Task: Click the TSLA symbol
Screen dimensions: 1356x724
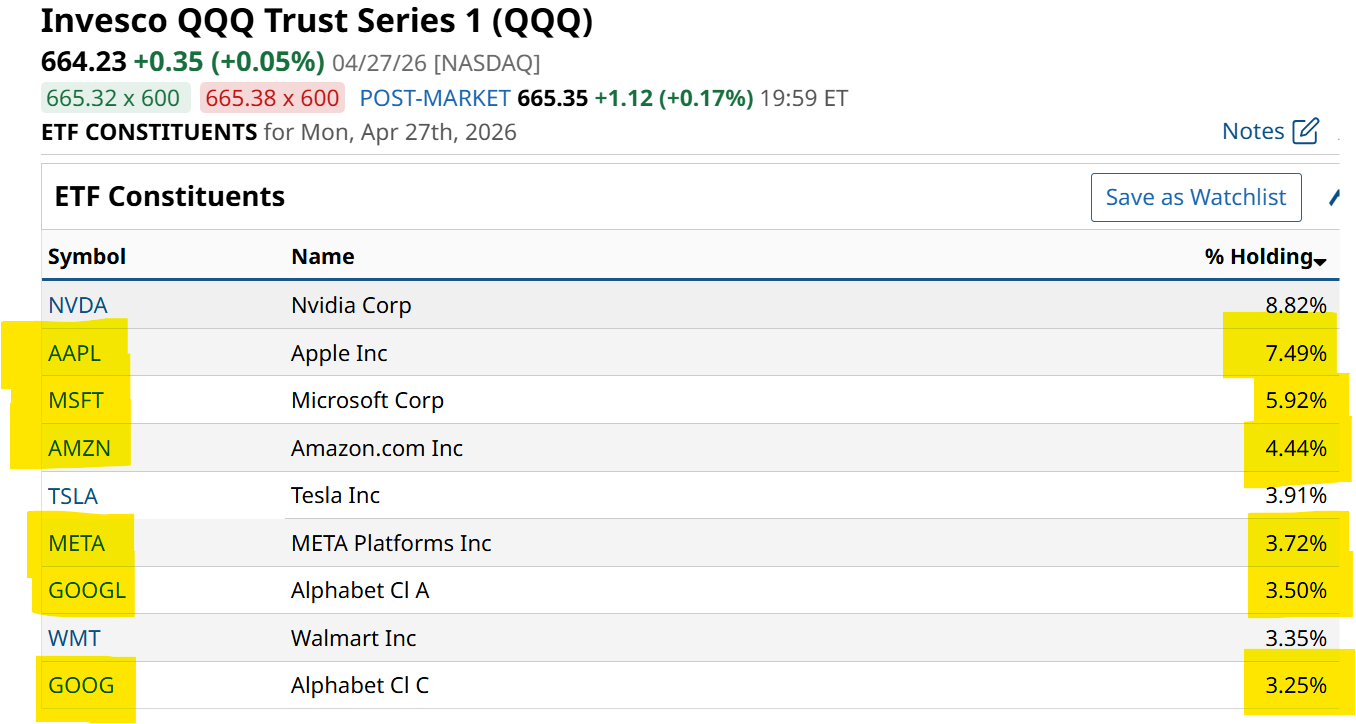Action: [x=73, y=495]
